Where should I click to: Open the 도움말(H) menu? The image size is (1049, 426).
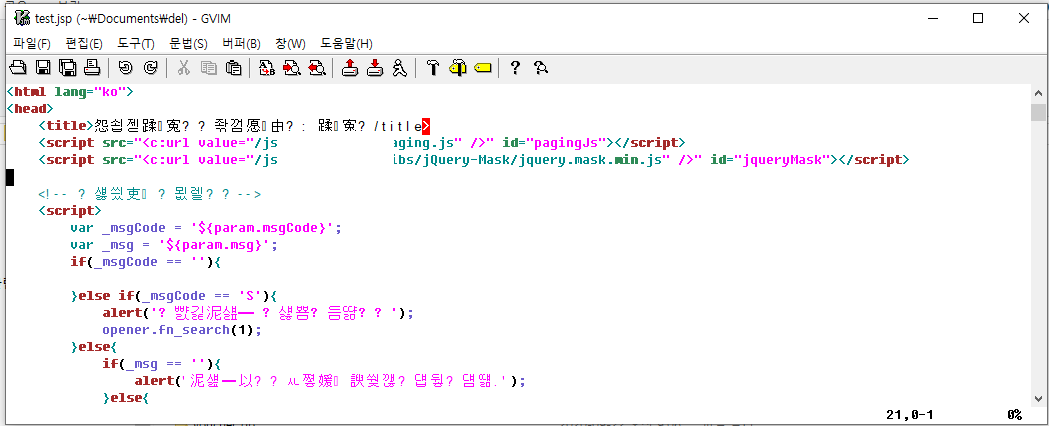coord(346,43)
